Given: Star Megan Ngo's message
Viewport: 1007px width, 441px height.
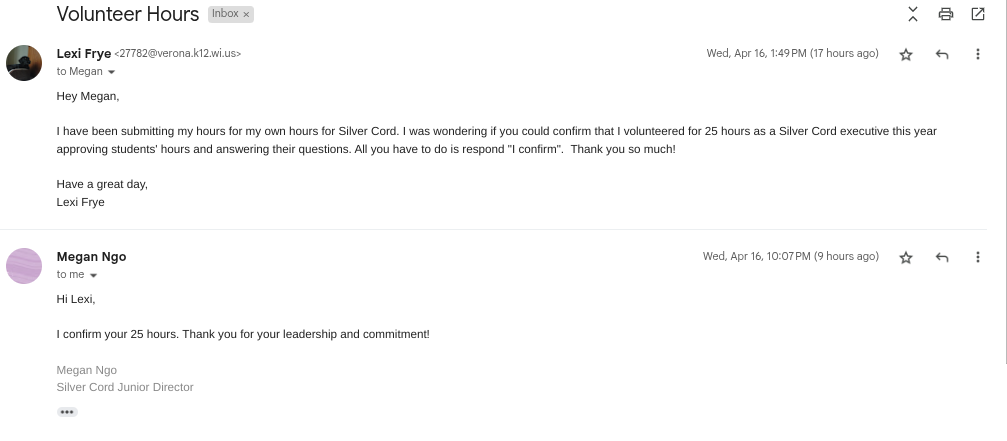Looking at the screenshot, I should (x=906, y=258).
